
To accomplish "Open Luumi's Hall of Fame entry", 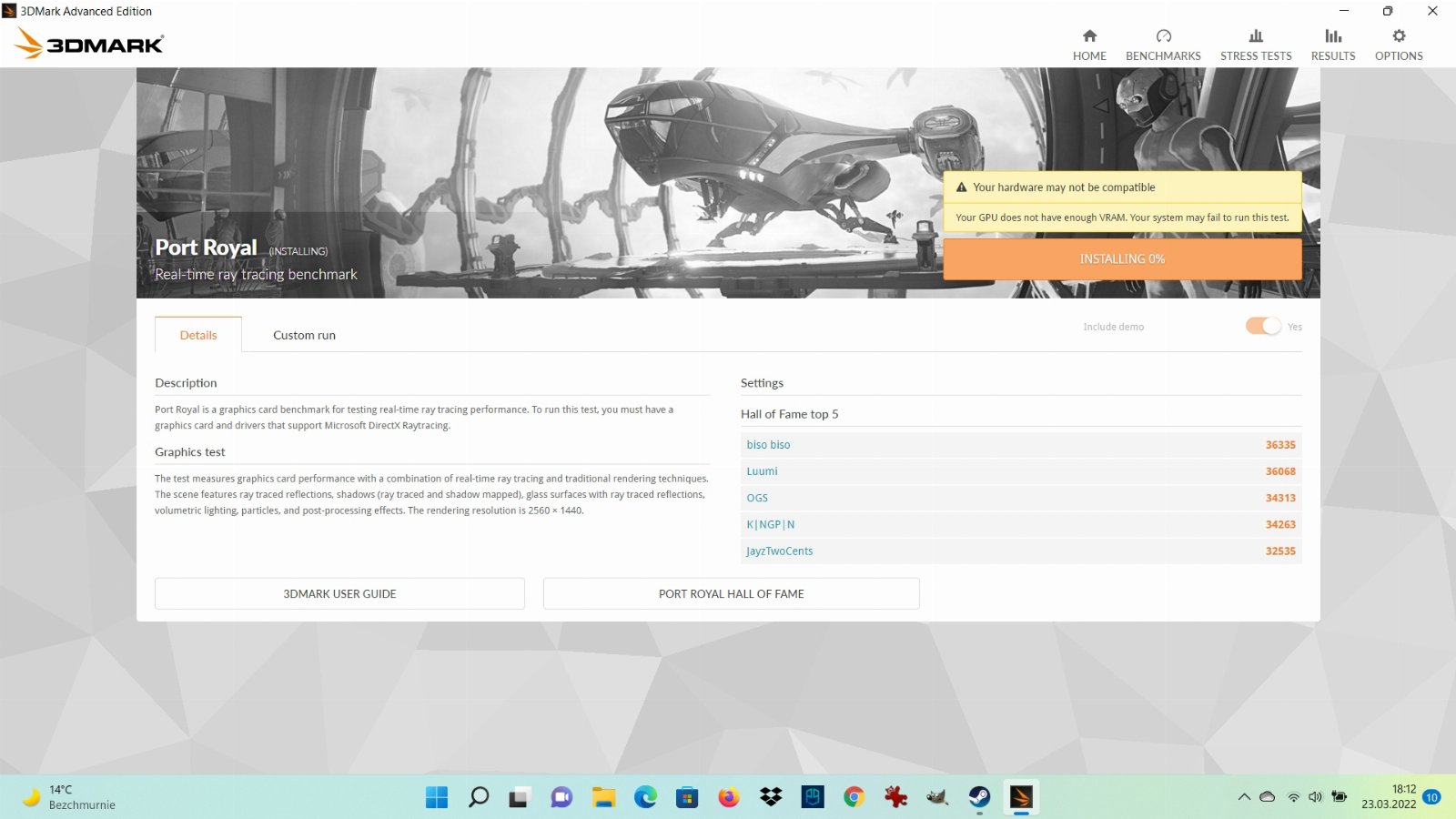I will [762, 471].
